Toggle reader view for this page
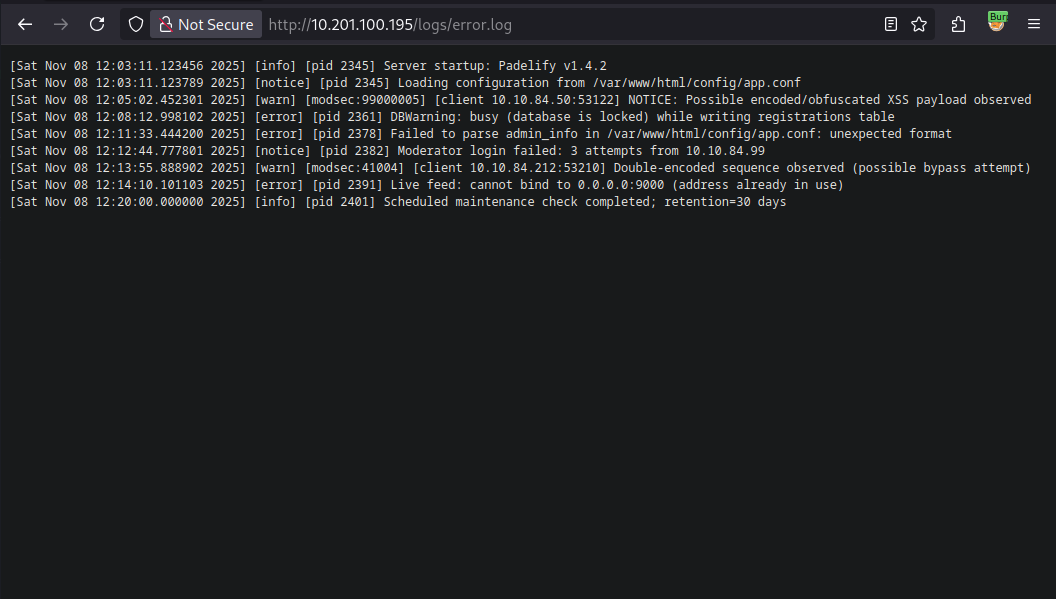Screen dimensions: 1056x599 pos(891,25)
